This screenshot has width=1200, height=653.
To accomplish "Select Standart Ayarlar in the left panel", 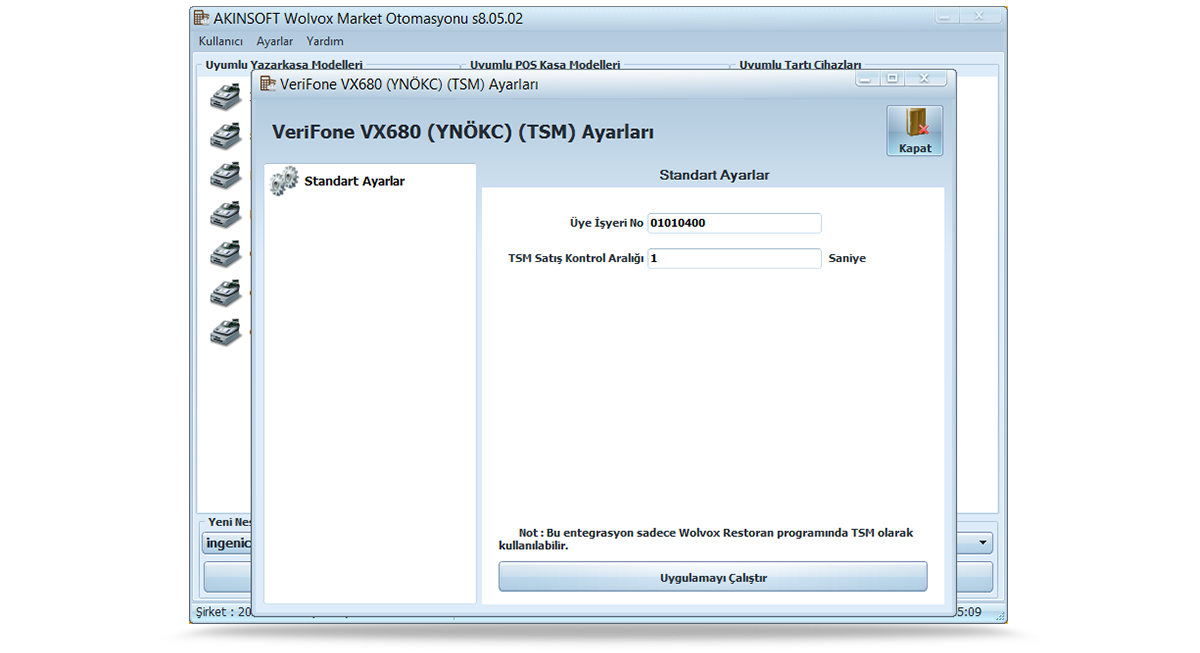I will pyautogui.click(x=354, y=181).
